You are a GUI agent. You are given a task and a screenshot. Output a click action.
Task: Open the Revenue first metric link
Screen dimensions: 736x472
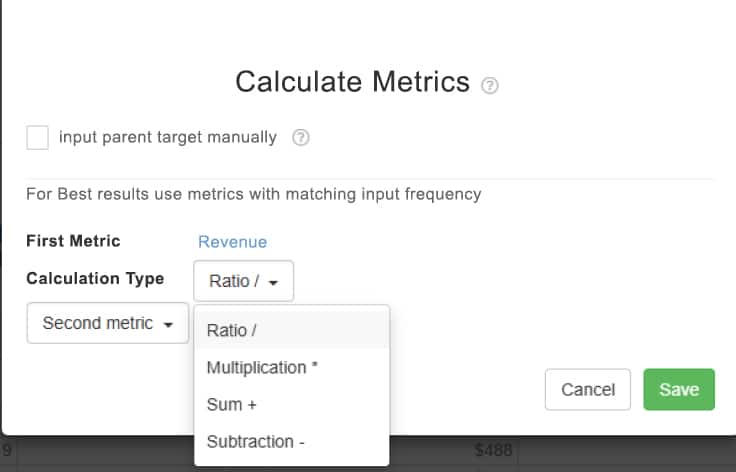tap(232, 242)
